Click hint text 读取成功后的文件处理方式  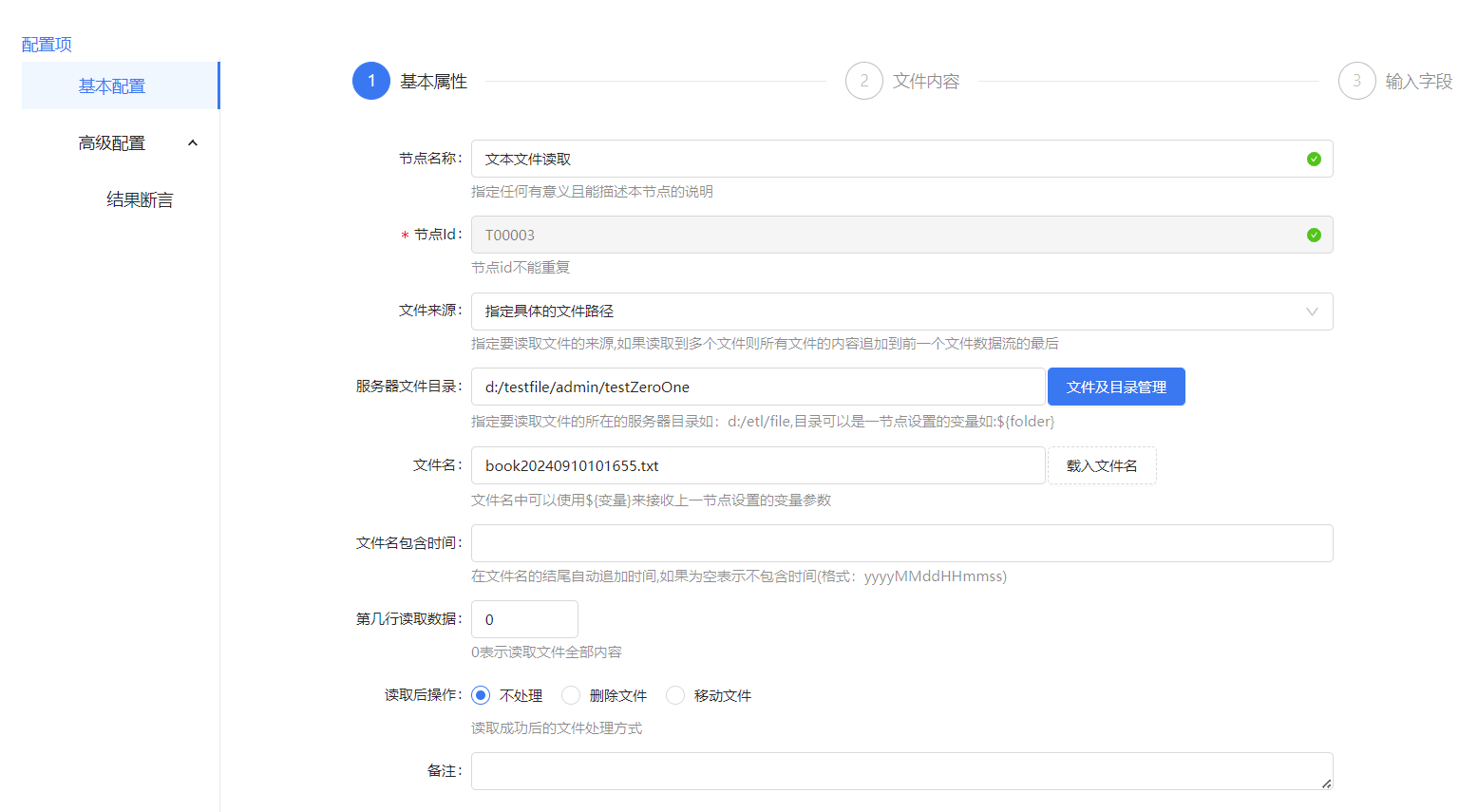coord(557,728)
